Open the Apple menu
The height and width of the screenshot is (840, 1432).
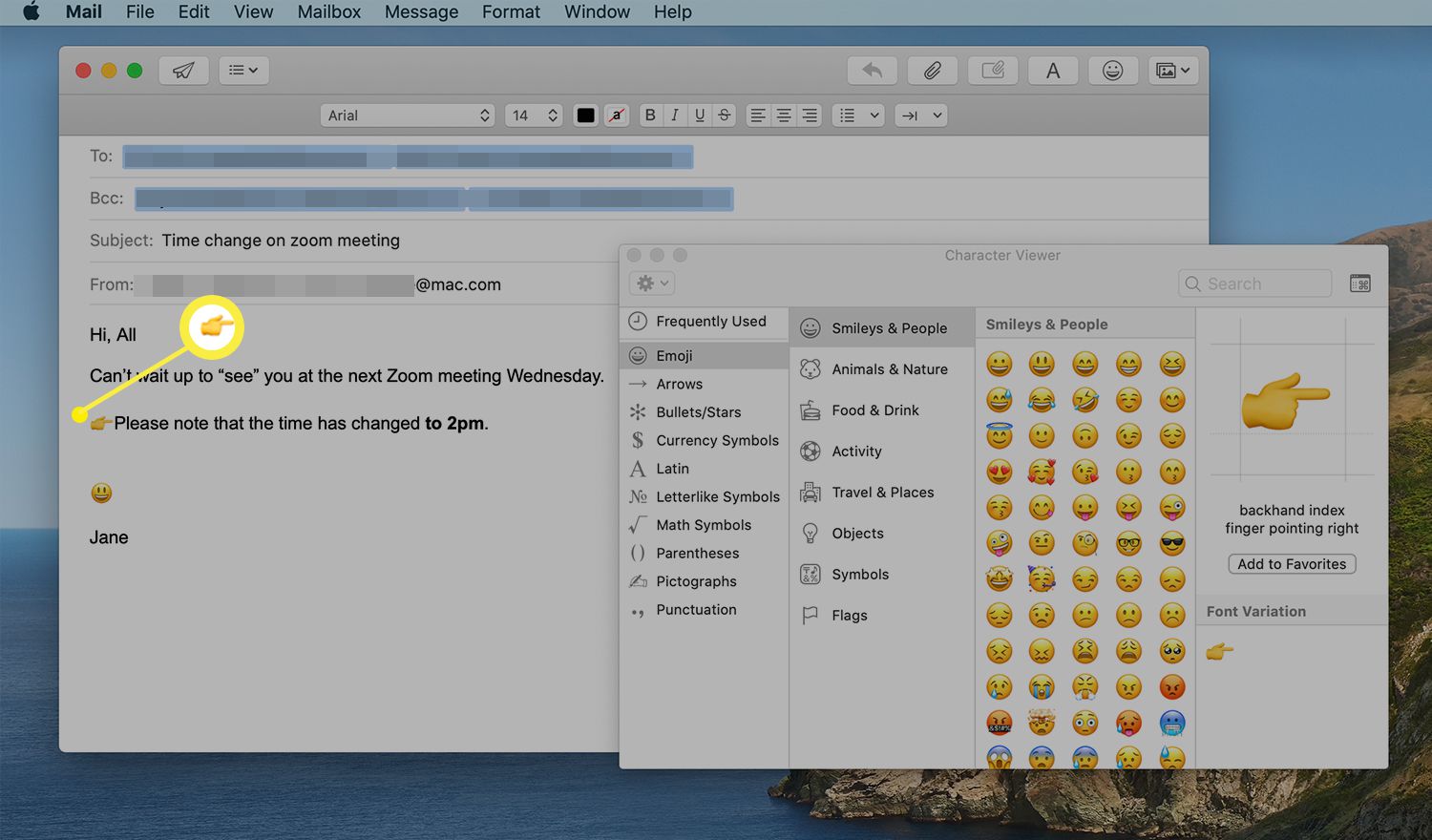32,11
